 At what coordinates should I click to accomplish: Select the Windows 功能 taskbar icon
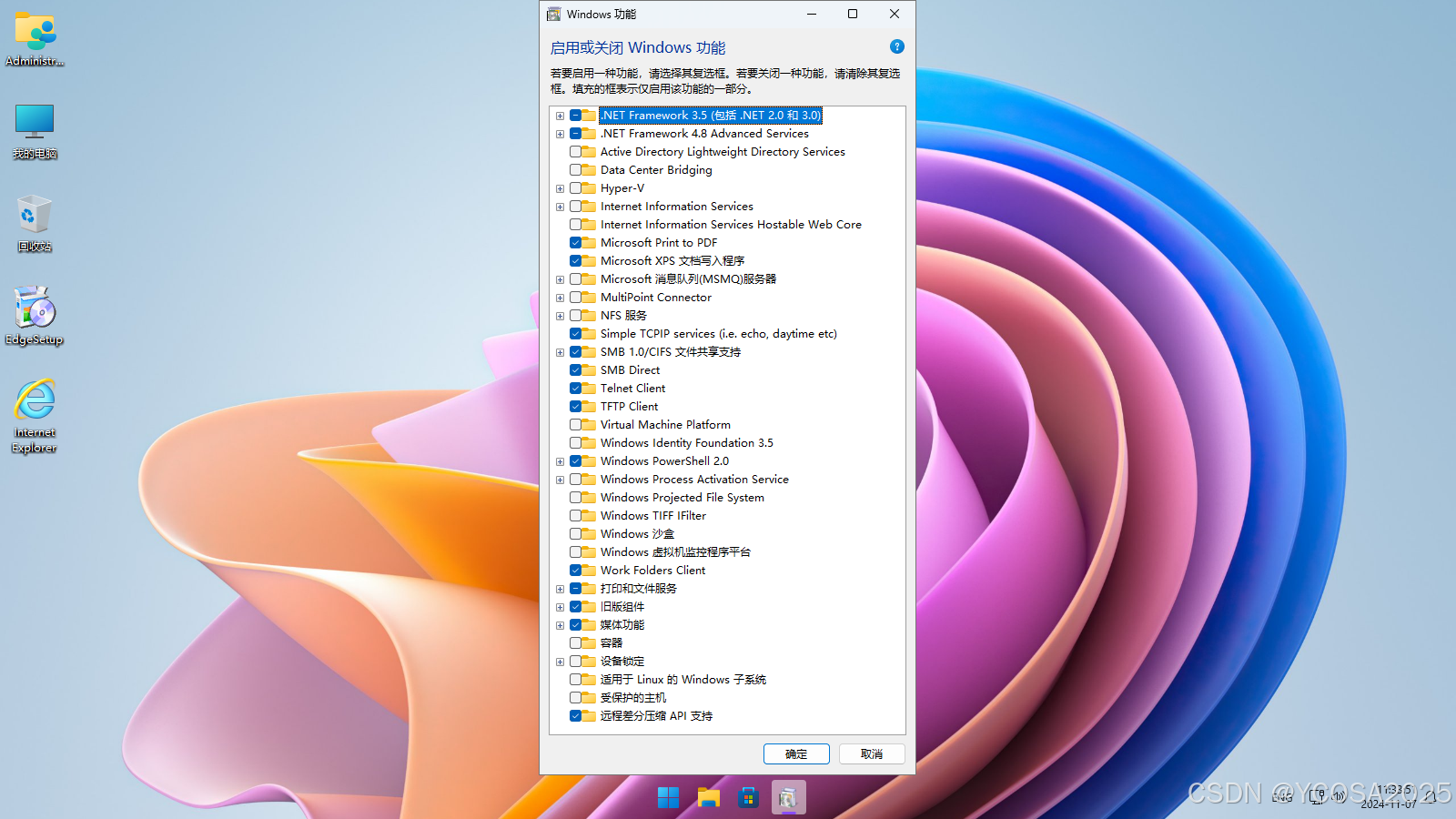(788, 798)
